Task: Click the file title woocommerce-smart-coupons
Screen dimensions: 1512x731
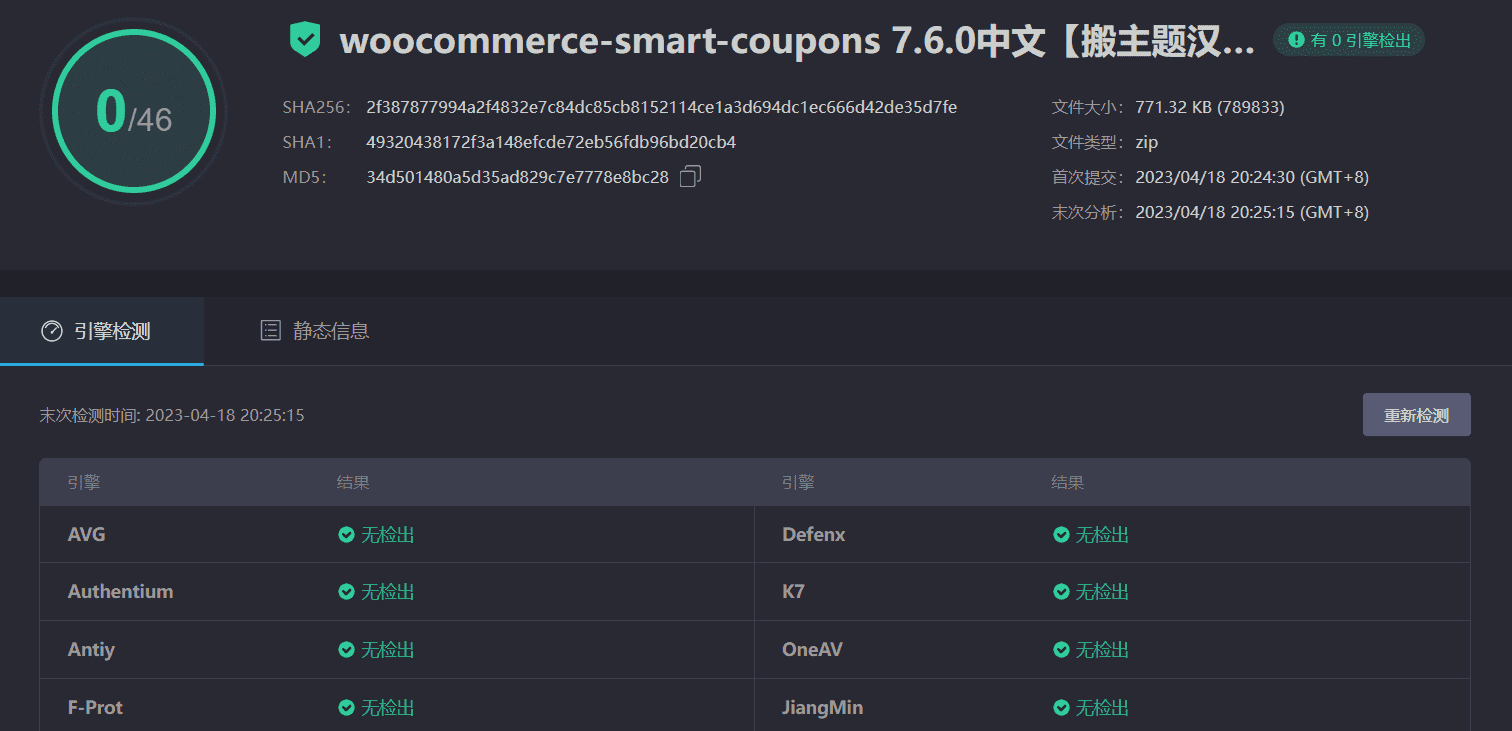Action: click(797, 41)
